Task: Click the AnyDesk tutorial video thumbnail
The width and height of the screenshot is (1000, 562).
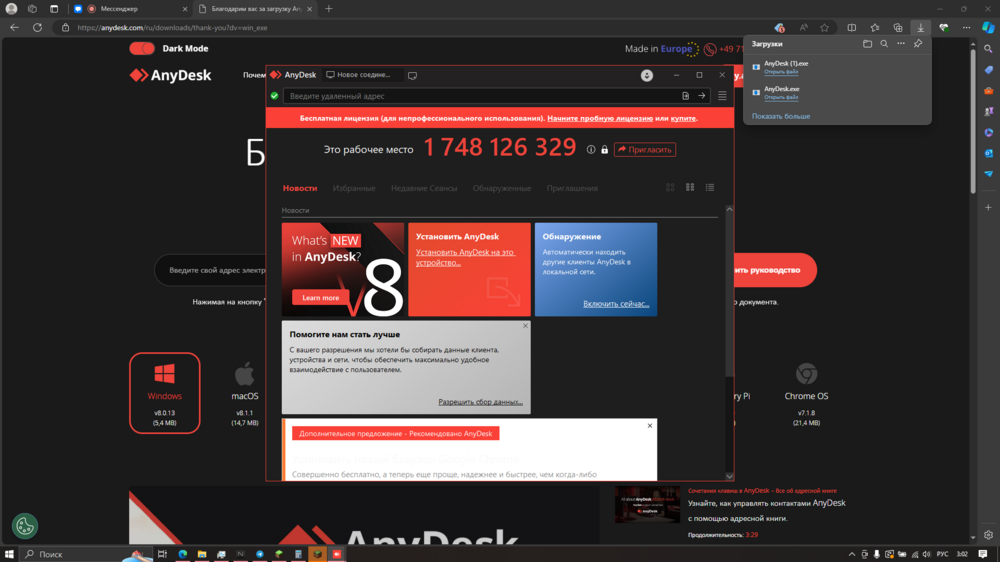Action: [647, 504]
